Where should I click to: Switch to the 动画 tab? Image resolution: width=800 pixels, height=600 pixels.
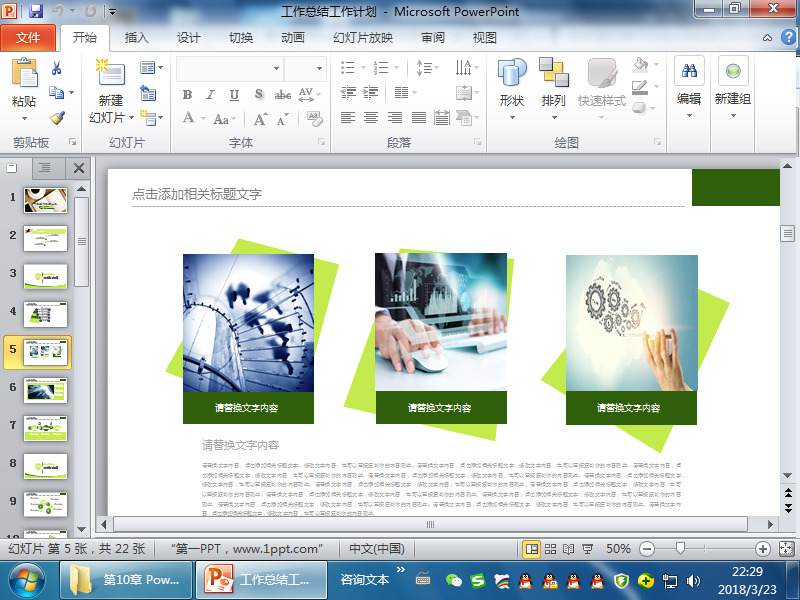tap(293, 38)
